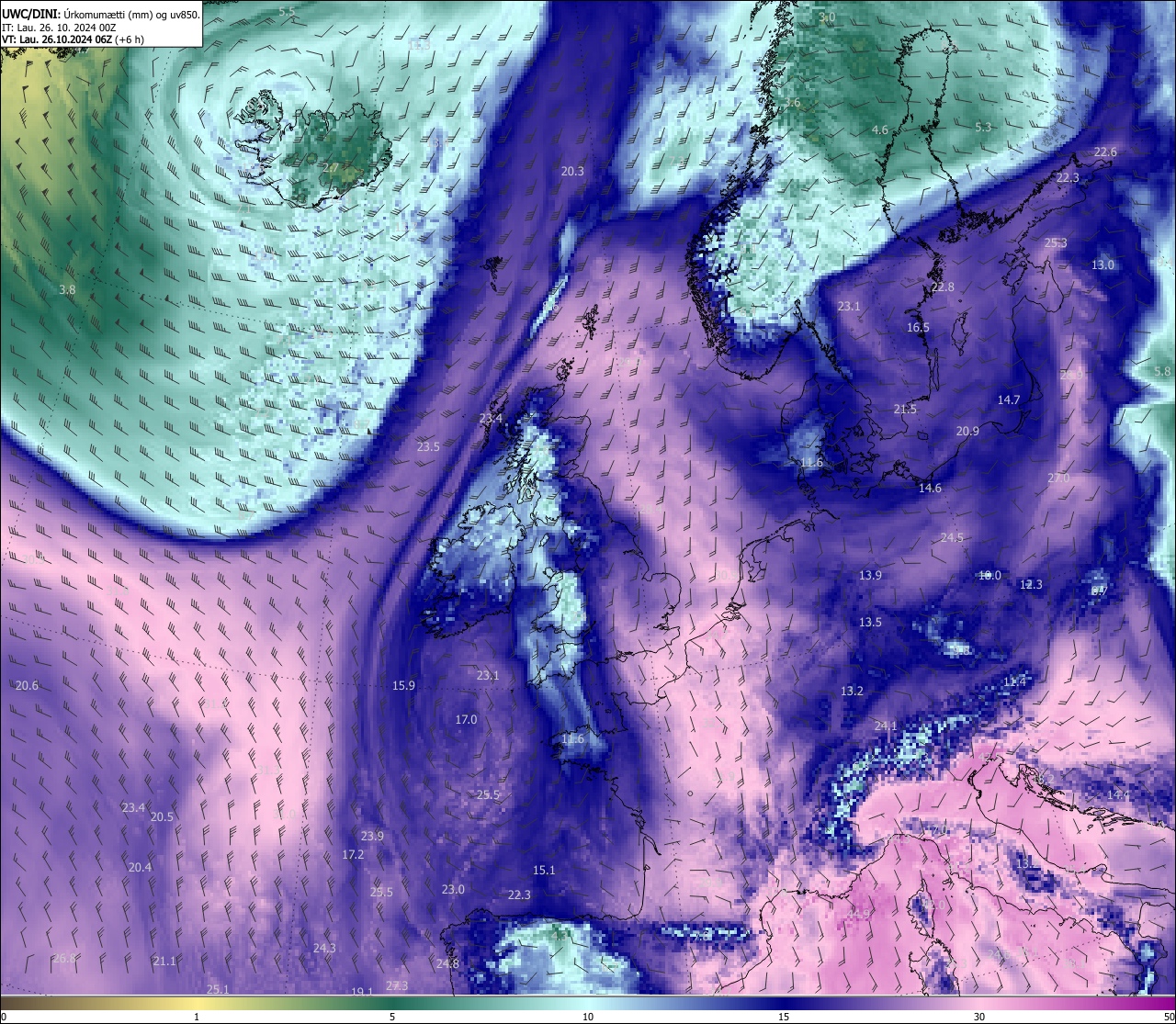
Task: Click the 21.5 value in the Baltic Sea
Action: (x=905, y=409)
